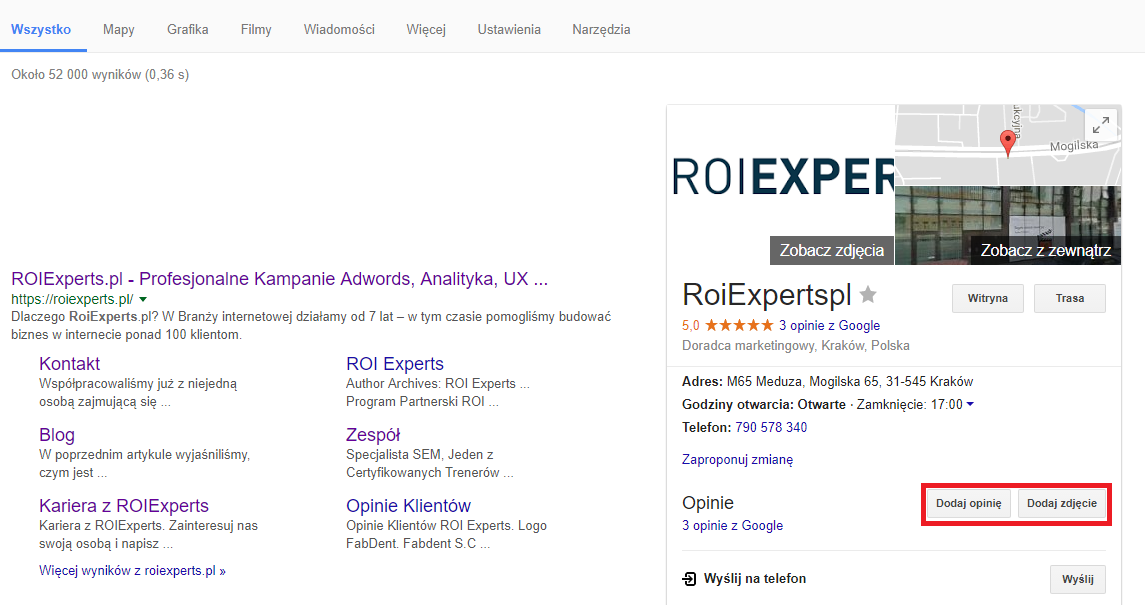Click the Wyślij button
1145x605 pixels.
[x=1078, y=579]
